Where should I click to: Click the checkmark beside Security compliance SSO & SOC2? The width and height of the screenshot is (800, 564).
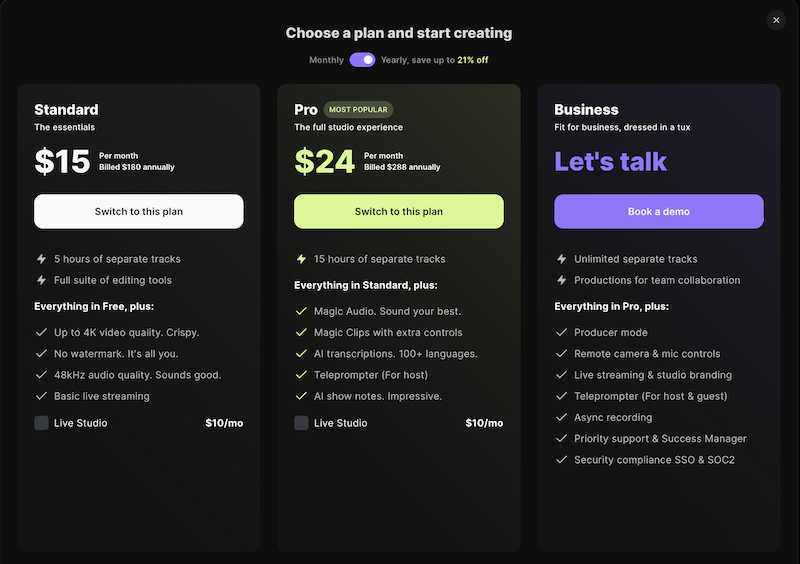point(562,459)
